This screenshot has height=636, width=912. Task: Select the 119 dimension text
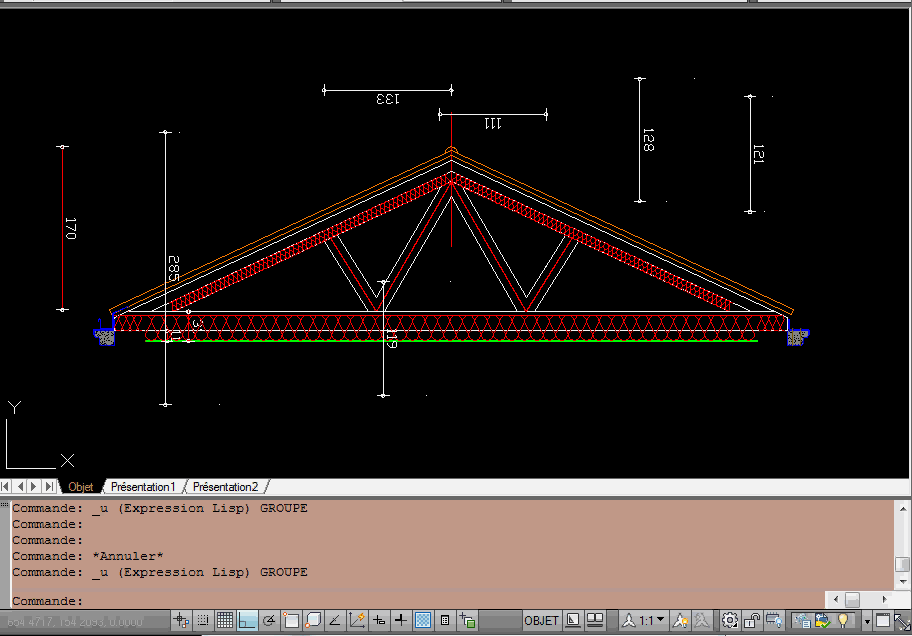point(391,339)
